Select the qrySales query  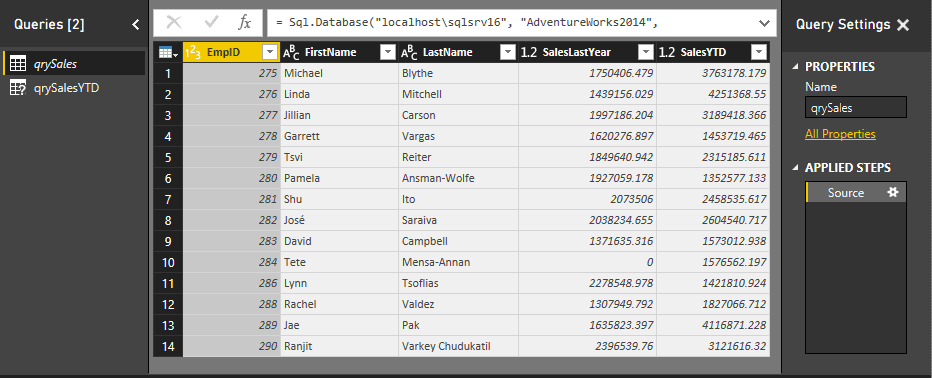click(x=74, y=63)
